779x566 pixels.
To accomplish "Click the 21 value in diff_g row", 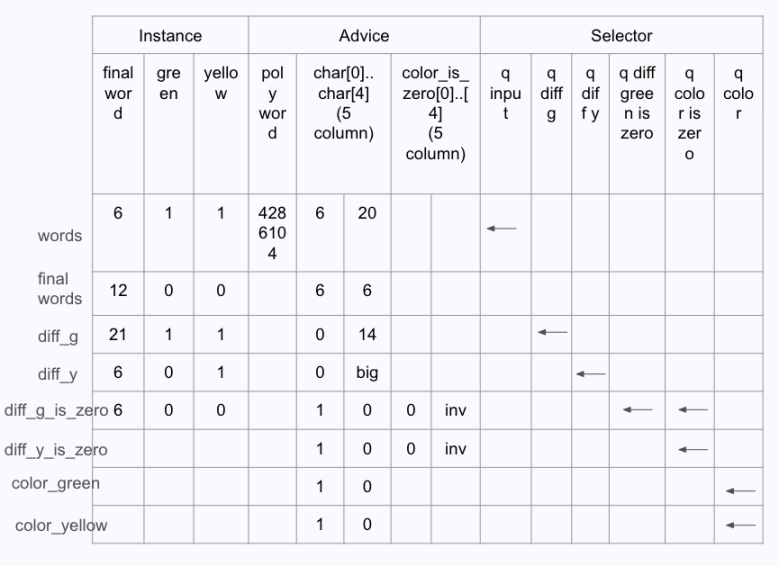I will tap(118, 333).
